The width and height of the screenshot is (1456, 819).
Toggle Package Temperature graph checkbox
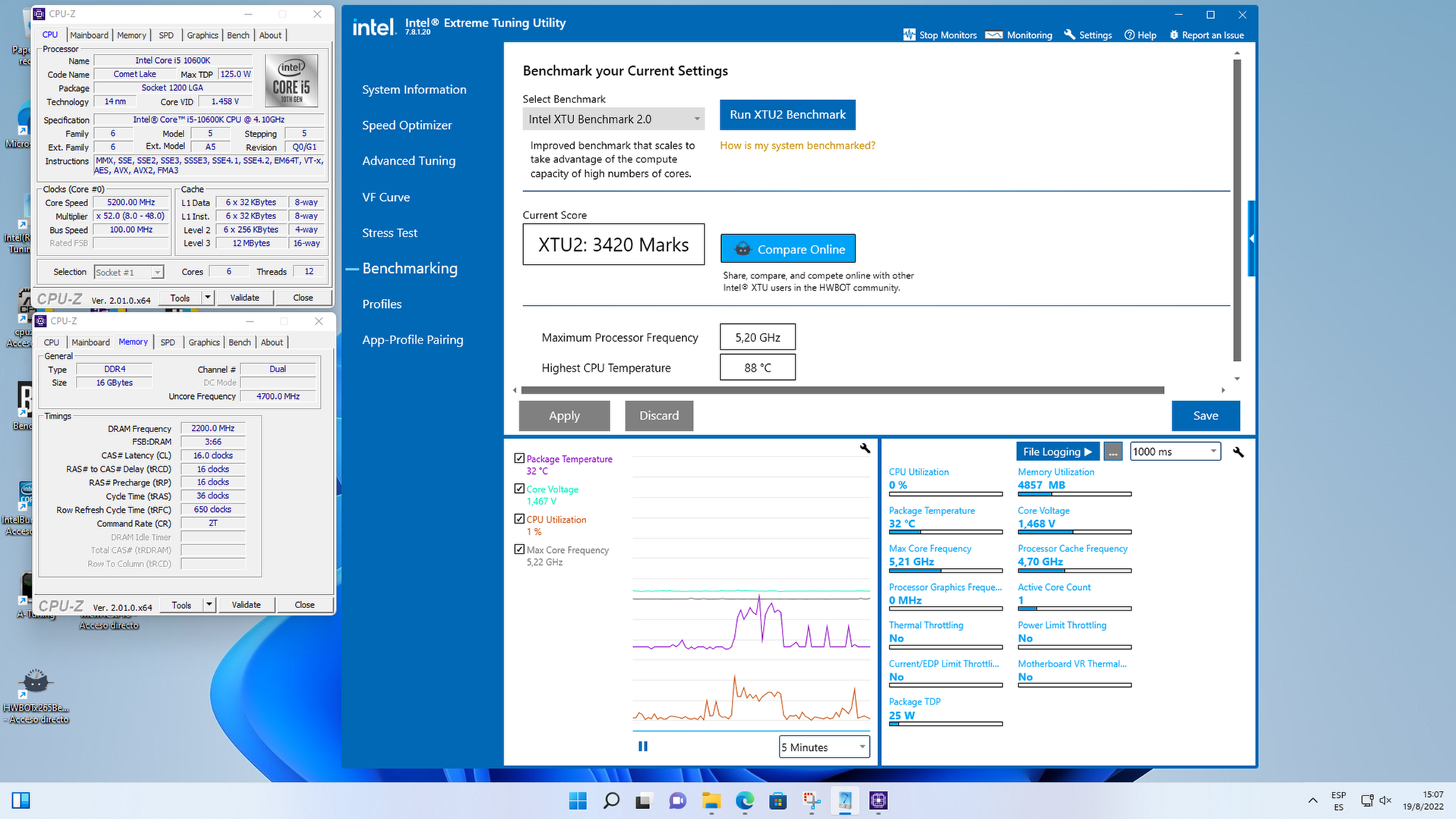tap(519, 458)
